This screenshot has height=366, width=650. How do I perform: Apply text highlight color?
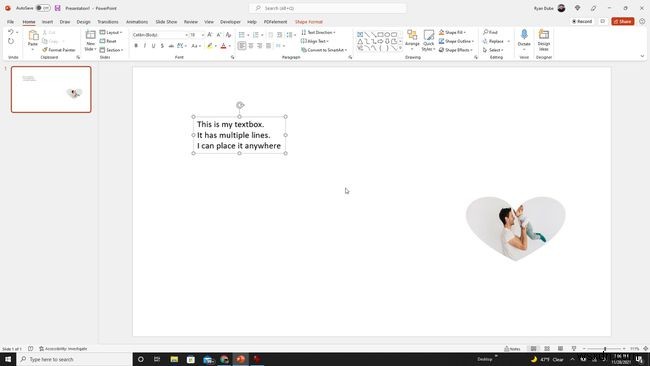pos(210,46)
